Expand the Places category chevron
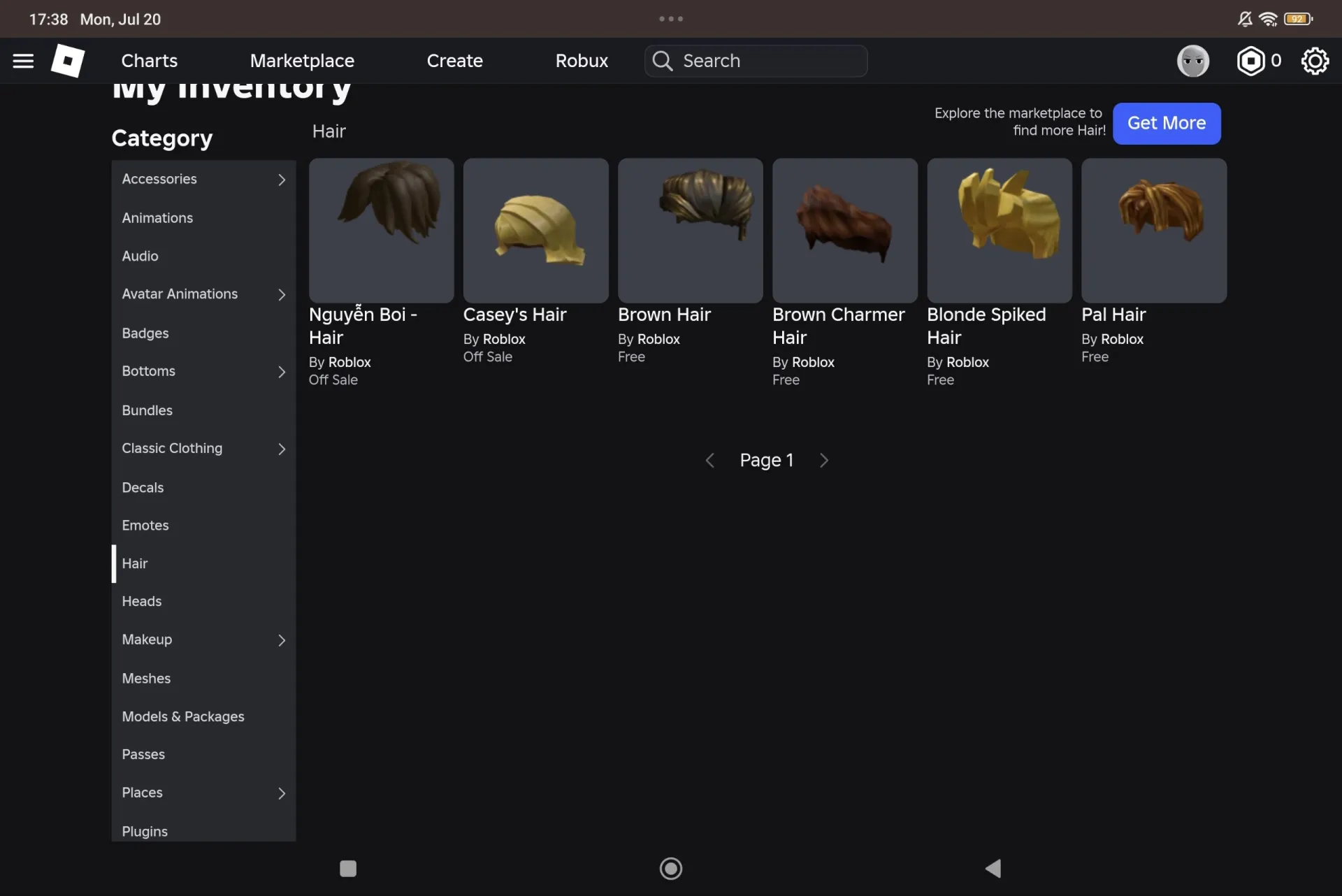Screen dimensions: 1342x896 [282, 793]
